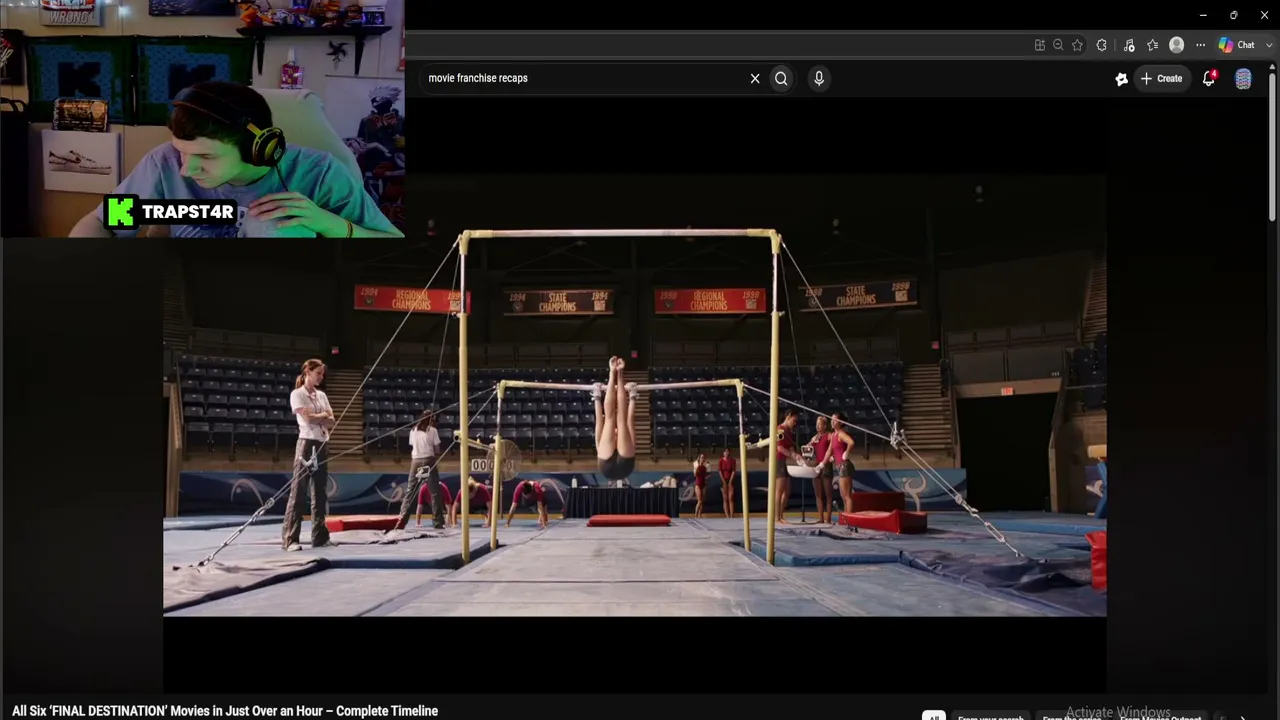This screenshot has width=1280, height=720.
Task: Open the media control music icon
Action: pyautogui.click(x=1129, y=45)
